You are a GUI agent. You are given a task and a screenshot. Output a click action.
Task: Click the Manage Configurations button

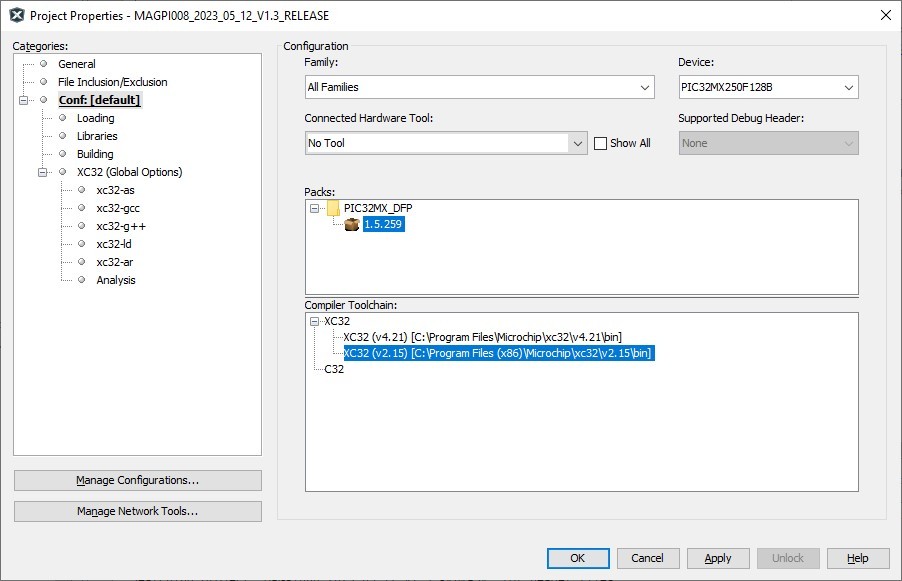137,480
